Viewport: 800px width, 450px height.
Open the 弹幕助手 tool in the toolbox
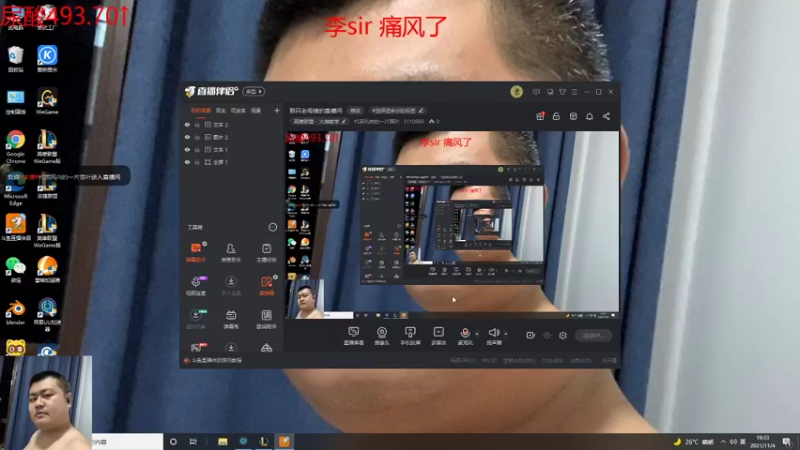tap(196, 252)
